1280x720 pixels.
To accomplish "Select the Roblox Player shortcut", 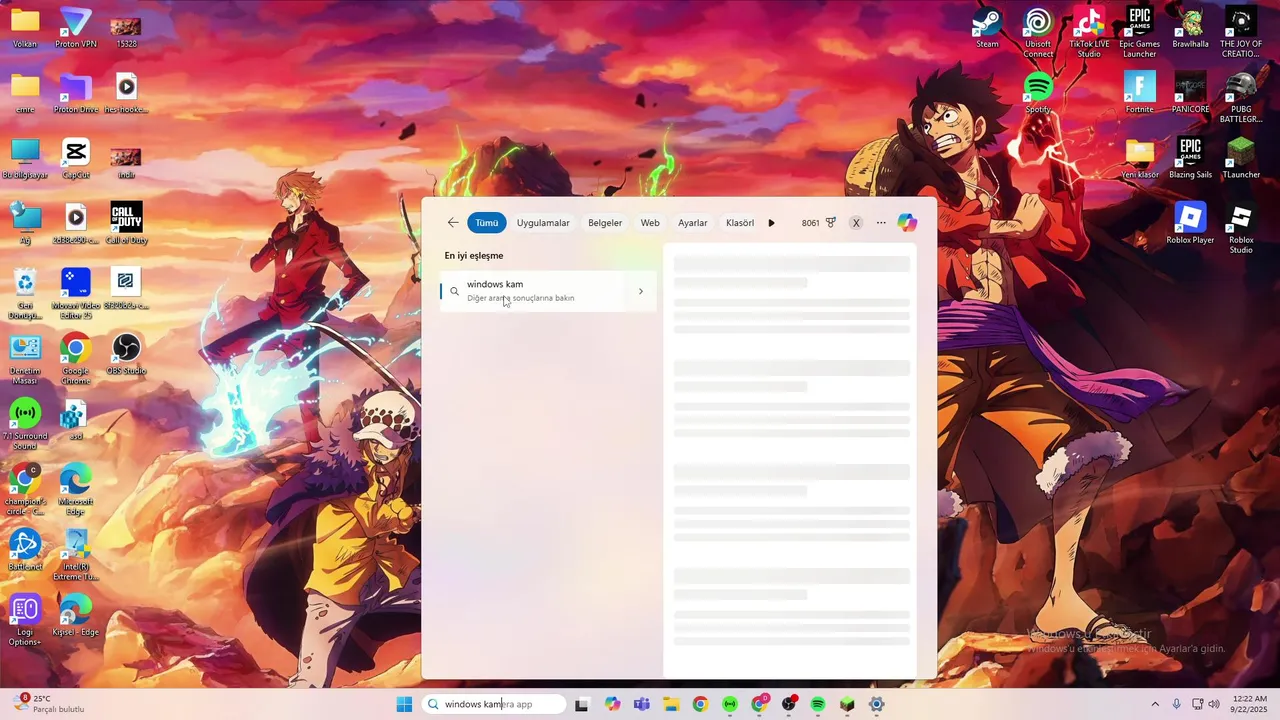I will [x=1190, y=224].
